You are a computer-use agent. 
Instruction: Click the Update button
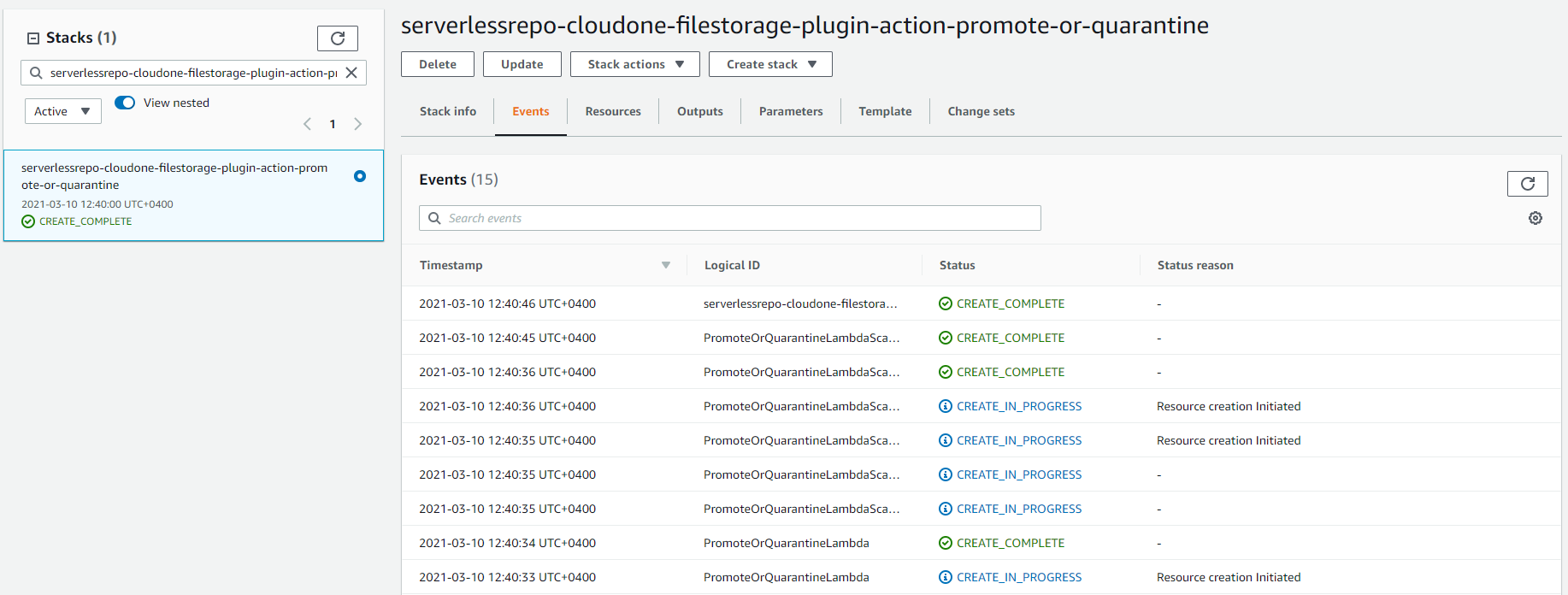pos(522,64)
